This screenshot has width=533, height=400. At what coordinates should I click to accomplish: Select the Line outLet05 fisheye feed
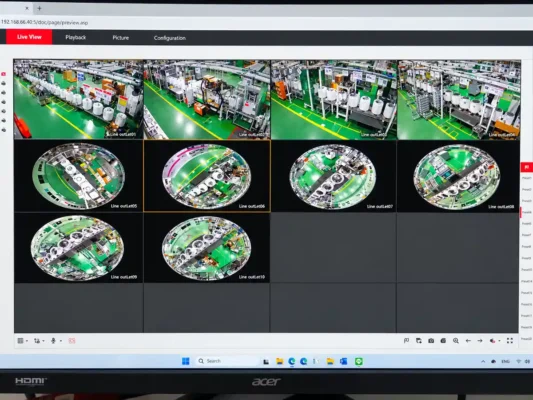tap(78, 176)
